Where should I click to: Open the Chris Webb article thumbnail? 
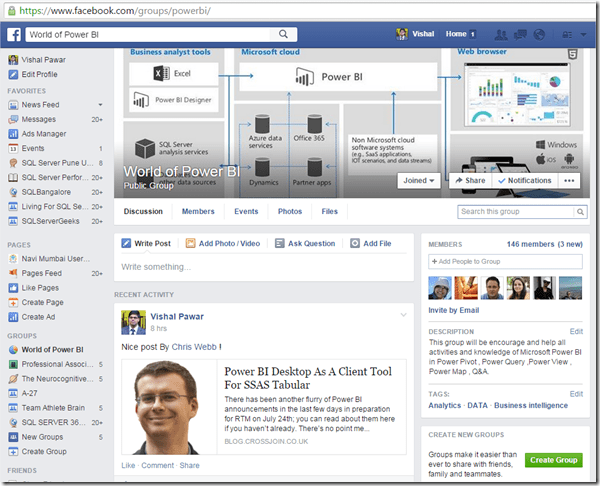pos(166,409)
